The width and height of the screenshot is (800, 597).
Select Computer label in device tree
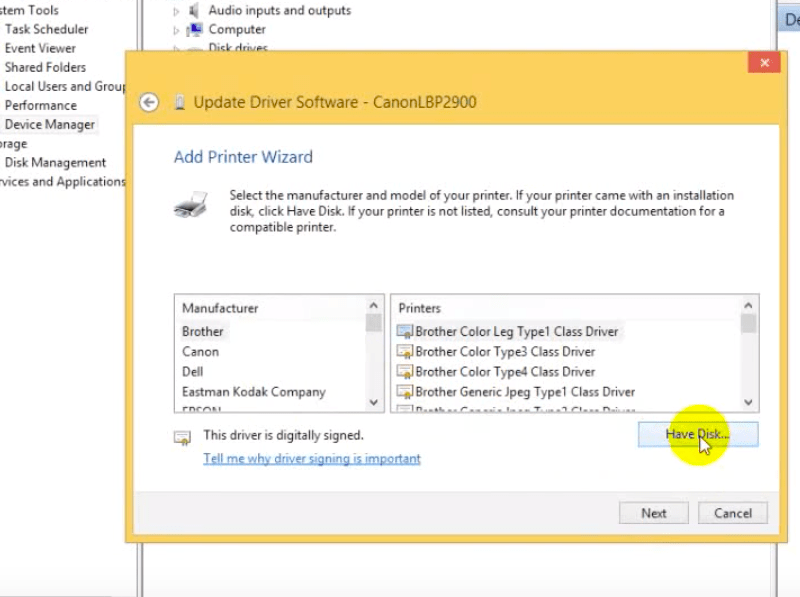pos(237,30)
